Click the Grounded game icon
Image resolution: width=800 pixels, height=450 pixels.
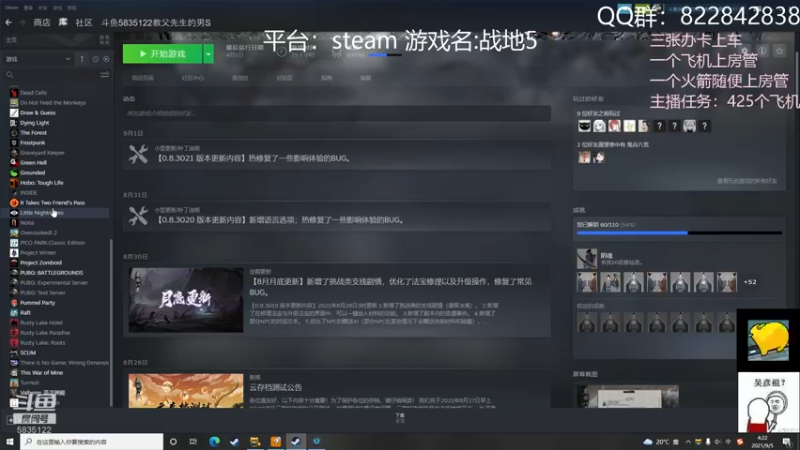(14, 173)
